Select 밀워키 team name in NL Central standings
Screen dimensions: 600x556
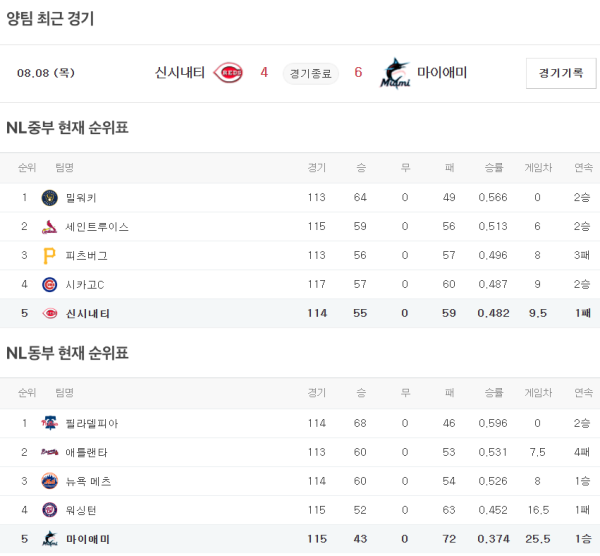pos(81,198)
